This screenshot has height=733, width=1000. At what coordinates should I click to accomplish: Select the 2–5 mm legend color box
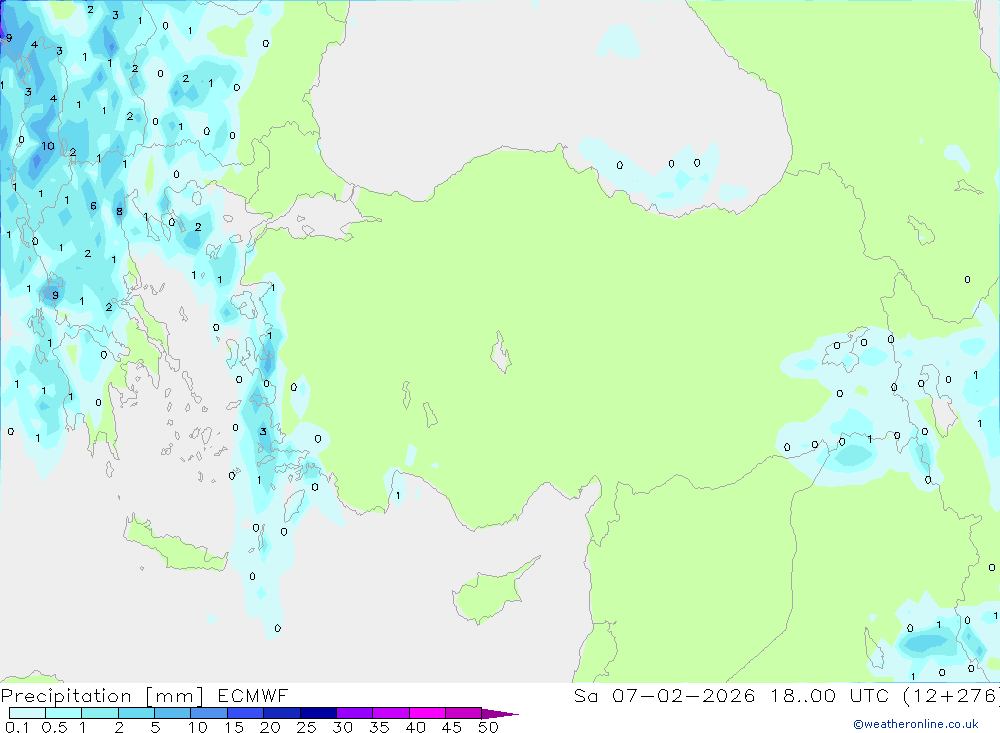pyautogui.click(x=136, y=713)
